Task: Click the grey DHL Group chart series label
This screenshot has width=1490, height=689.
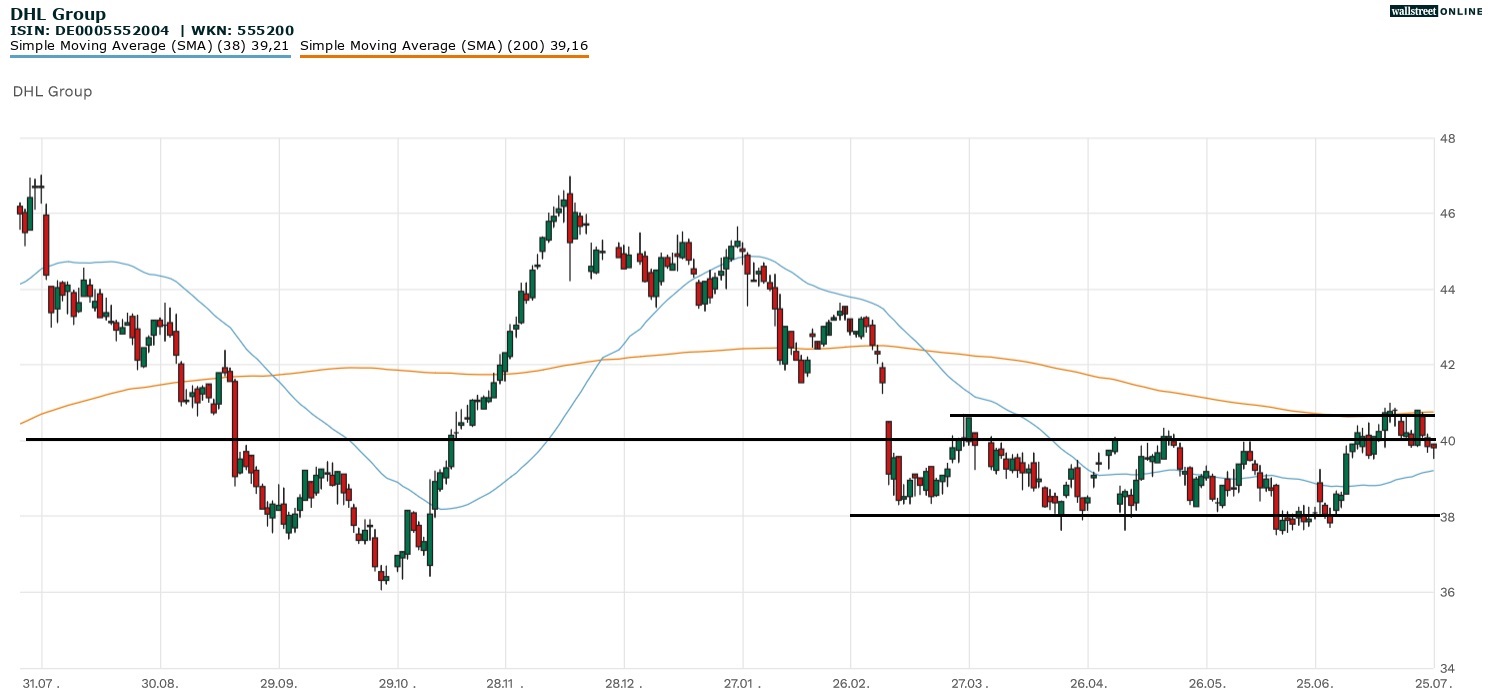Action: tap(52, 92)
